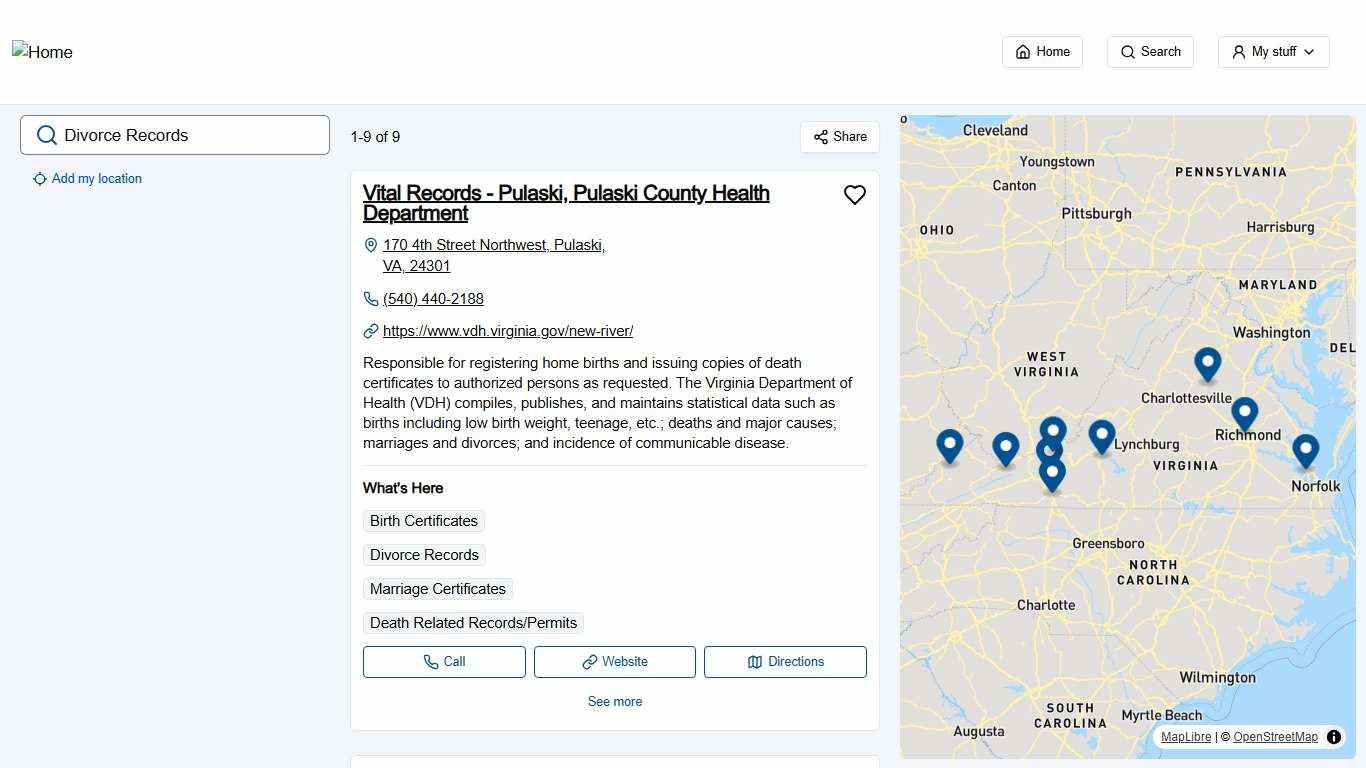Viewport: 1366px width, 768px height.
Task: Open Search in the top navigation
Action: point(1150,52)
